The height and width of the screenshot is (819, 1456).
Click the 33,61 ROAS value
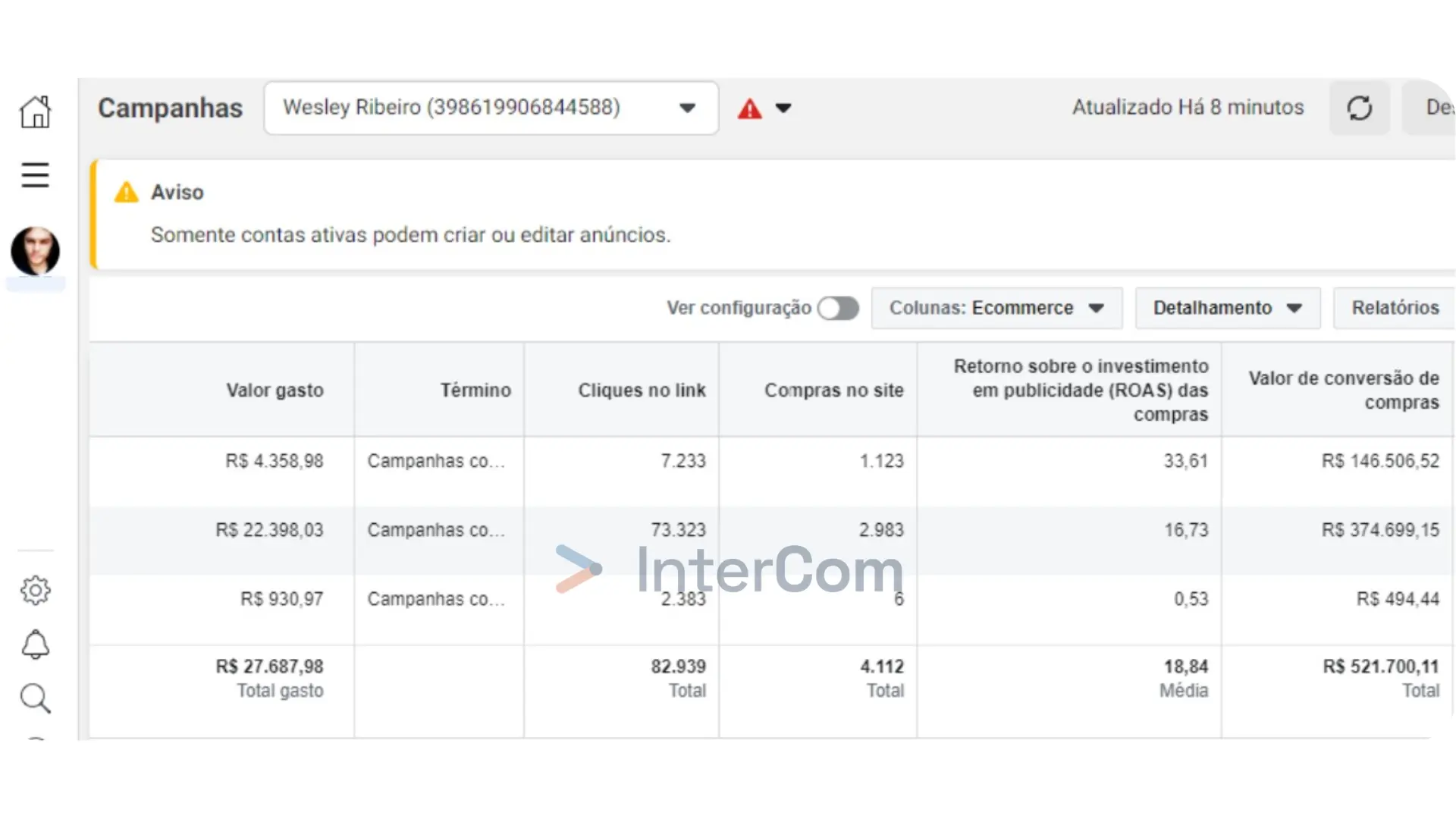pos(1186,461)
